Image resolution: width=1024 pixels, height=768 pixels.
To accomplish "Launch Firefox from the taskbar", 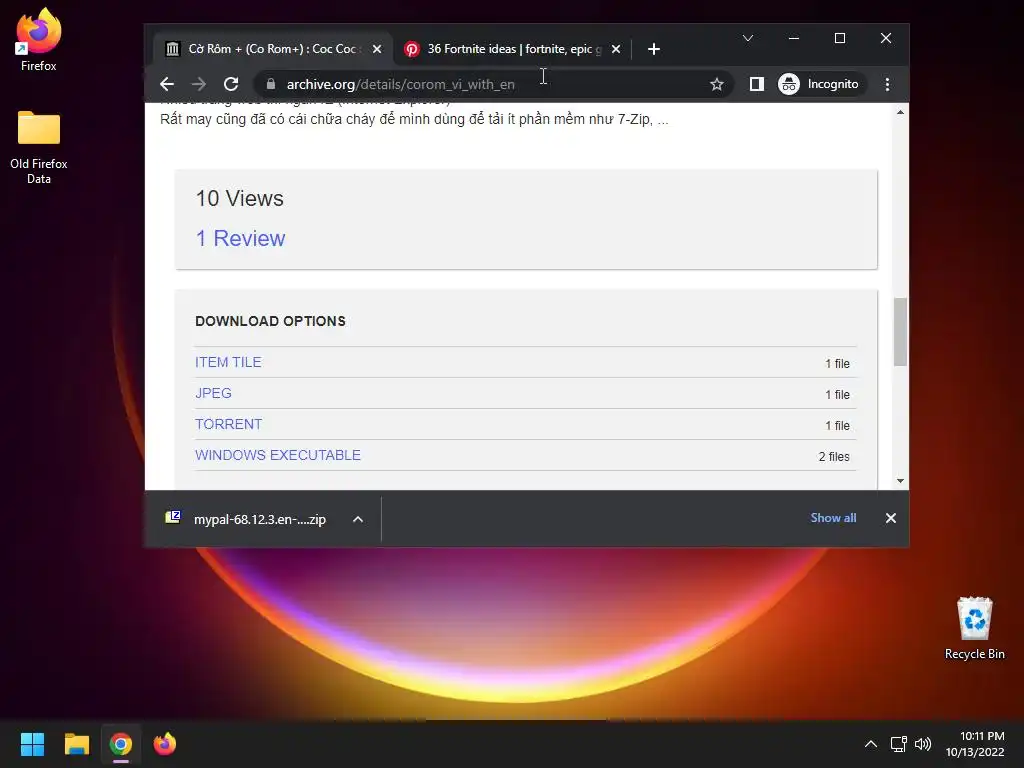I will tap(165, 744).
